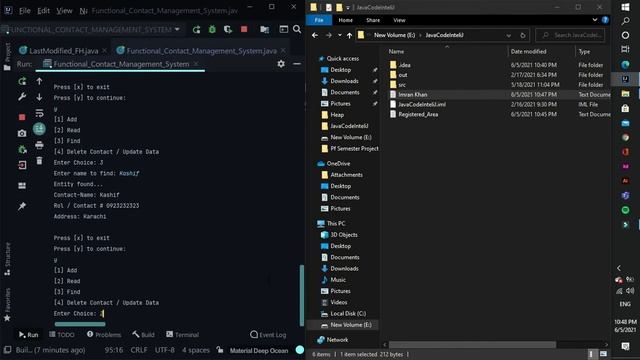640x360 pixels.
Task: Toggle scroll to end in Run console
Action: pyautogui.click(x=39, y=129)
